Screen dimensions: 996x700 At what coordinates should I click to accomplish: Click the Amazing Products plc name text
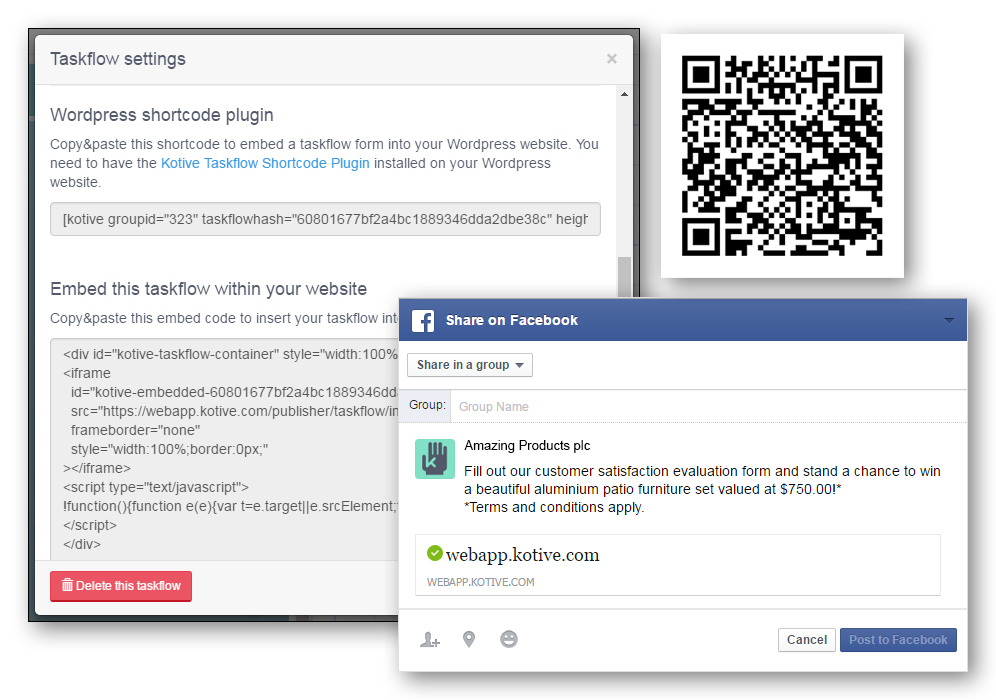(x=527, y=445)
